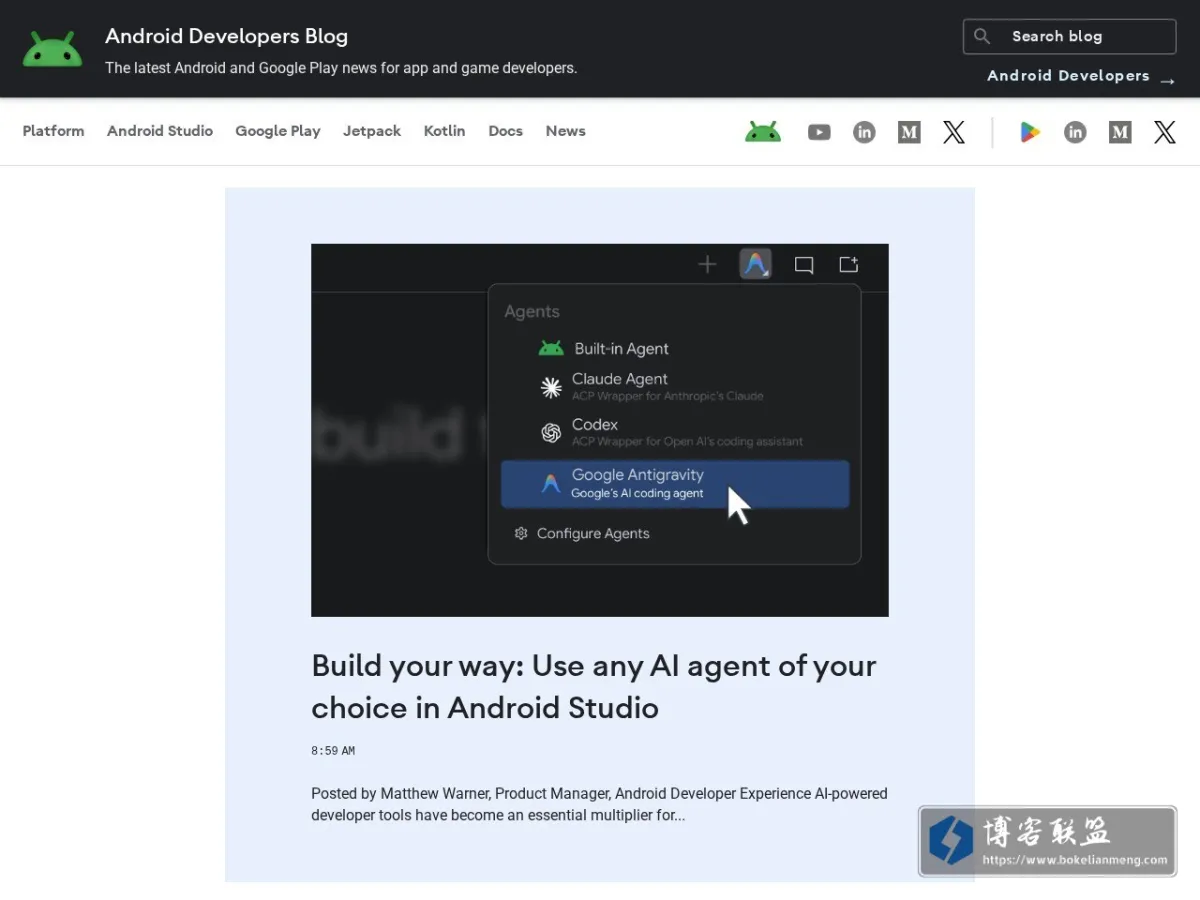The image size is (1200, 900).
Task: Open the Kotlin nav item
Action: click(x=444, y=131)
